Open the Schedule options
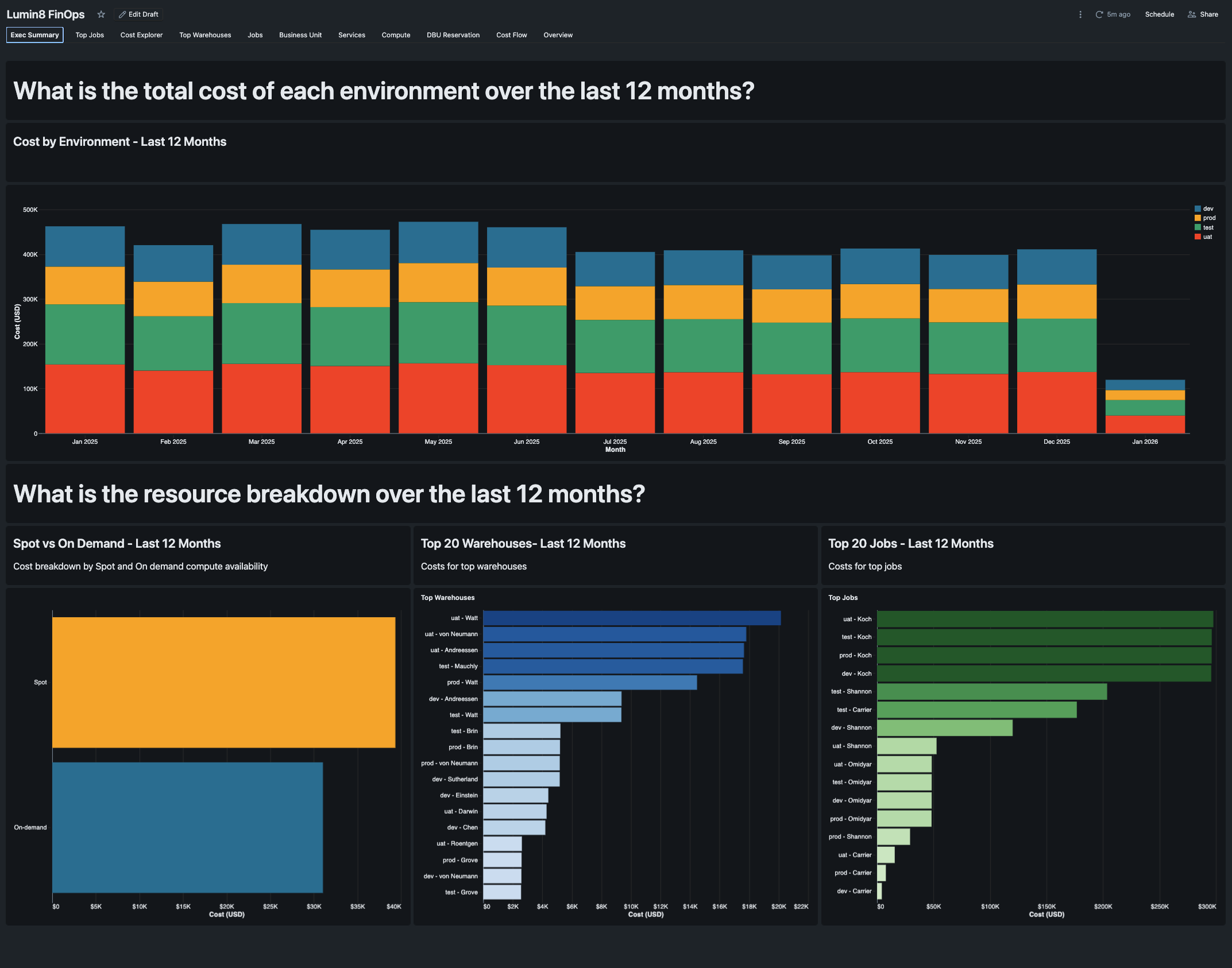 1159,14
